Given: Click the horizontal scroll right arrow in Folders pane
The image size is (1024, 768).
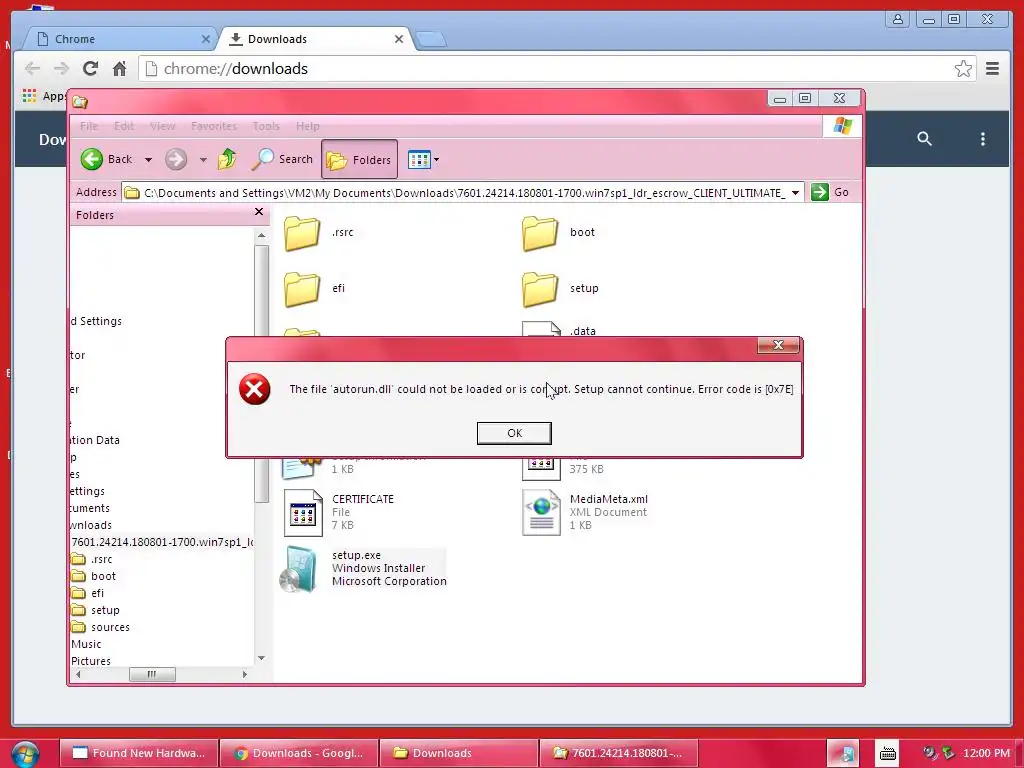Looking at the screenshot, I should coord(245,675).
